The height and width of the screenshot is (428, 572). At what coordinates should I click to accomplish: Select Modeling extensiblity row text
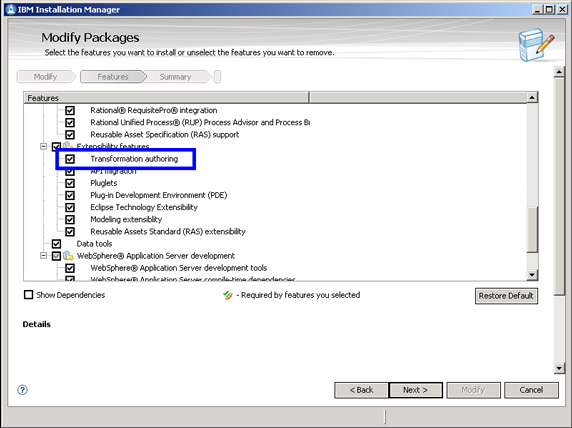[126, 219]
